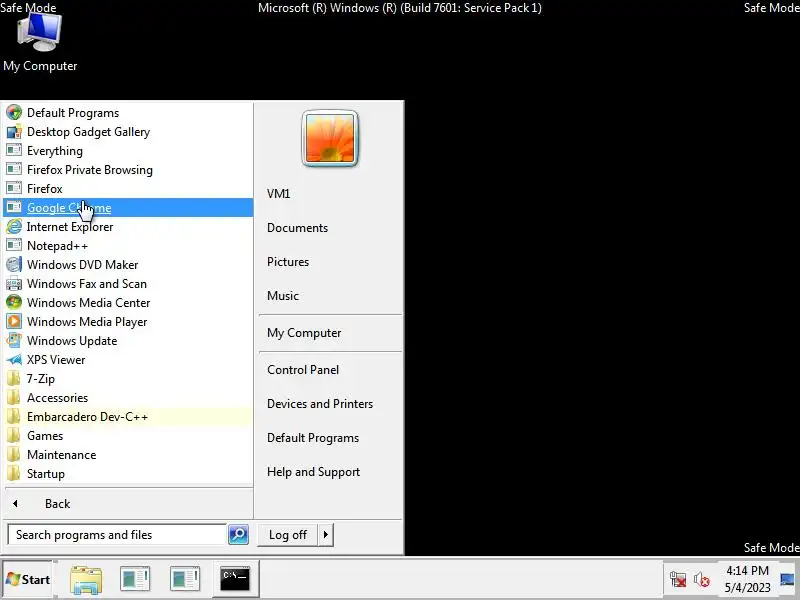The height and width of the screenshot is (600, 800).
Task: Click the muted volume tray icon
Action: [702, 580]
